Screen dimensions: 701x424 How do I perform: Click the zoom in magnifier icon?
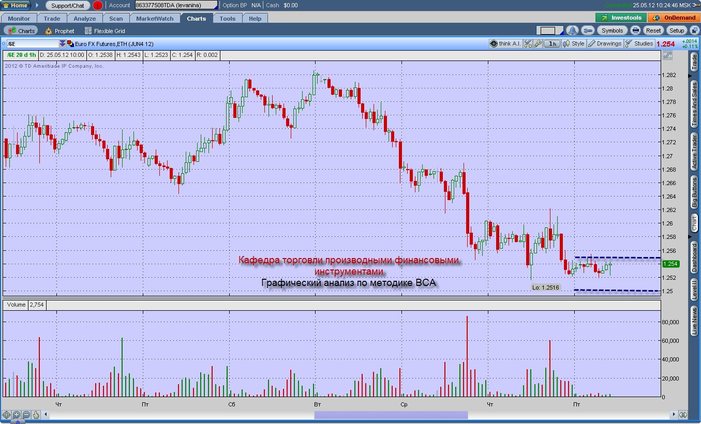point(17,415)
